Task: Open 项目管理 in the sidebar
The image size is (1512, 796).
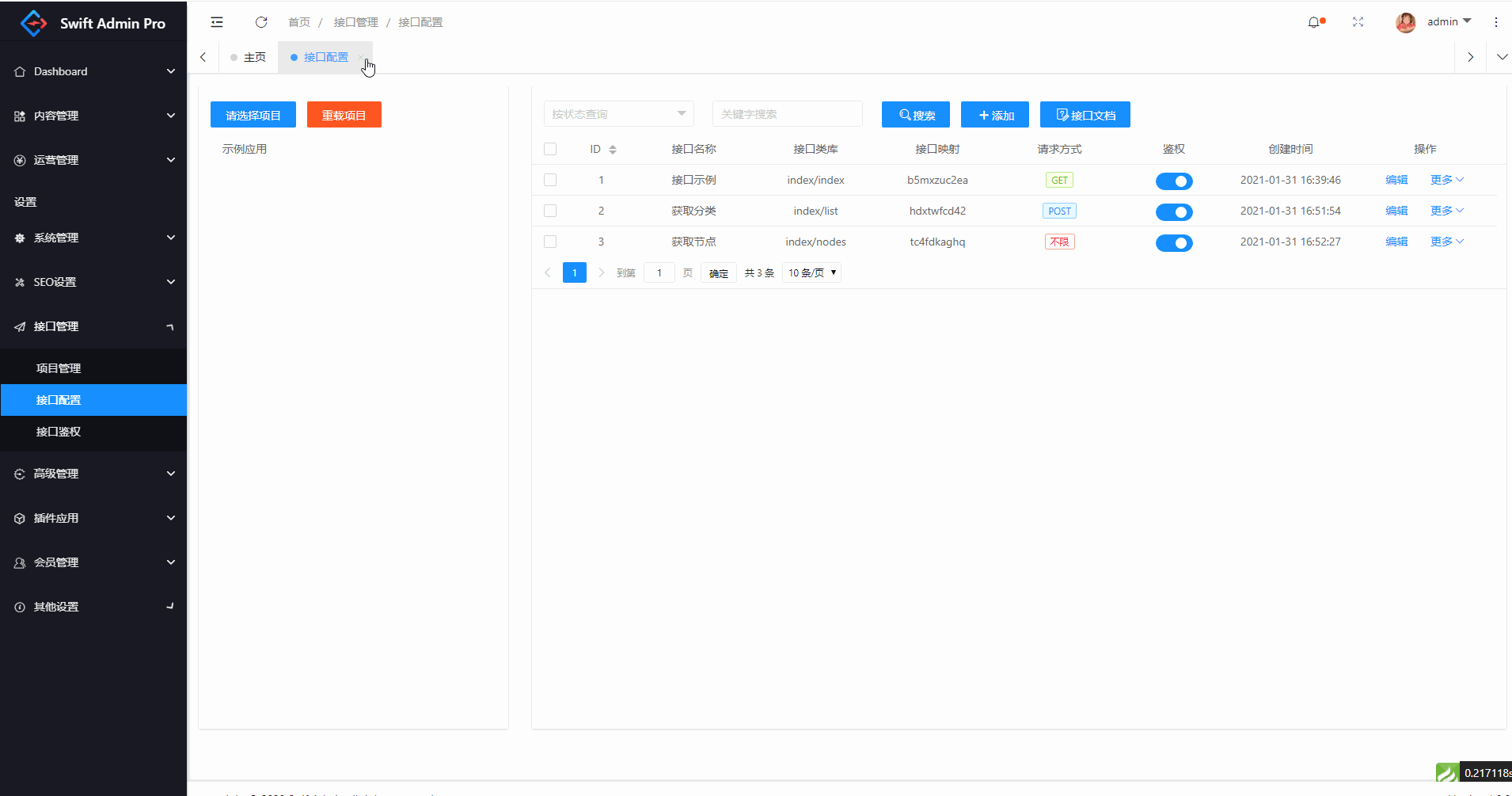Action: [59, 368]
